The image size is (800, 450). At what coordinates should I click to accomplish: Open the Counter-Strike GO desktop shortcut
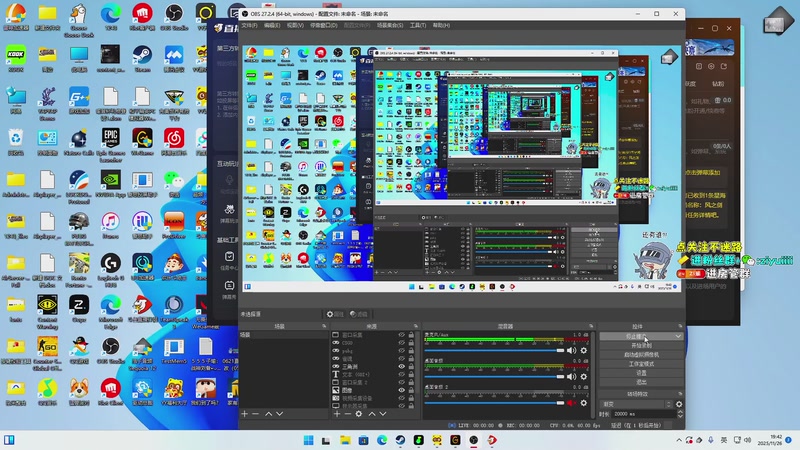coord(47,354)
